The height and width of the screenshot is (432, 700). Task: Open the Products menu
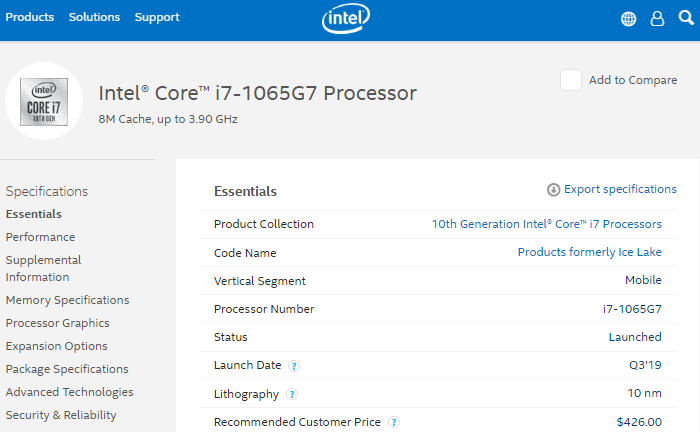click(x=30, y=17)
